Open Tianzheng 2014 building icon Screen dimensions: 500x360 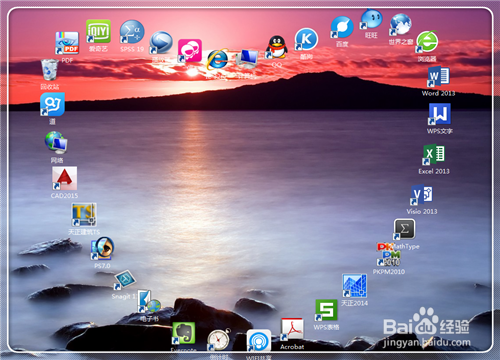point(354,286)
